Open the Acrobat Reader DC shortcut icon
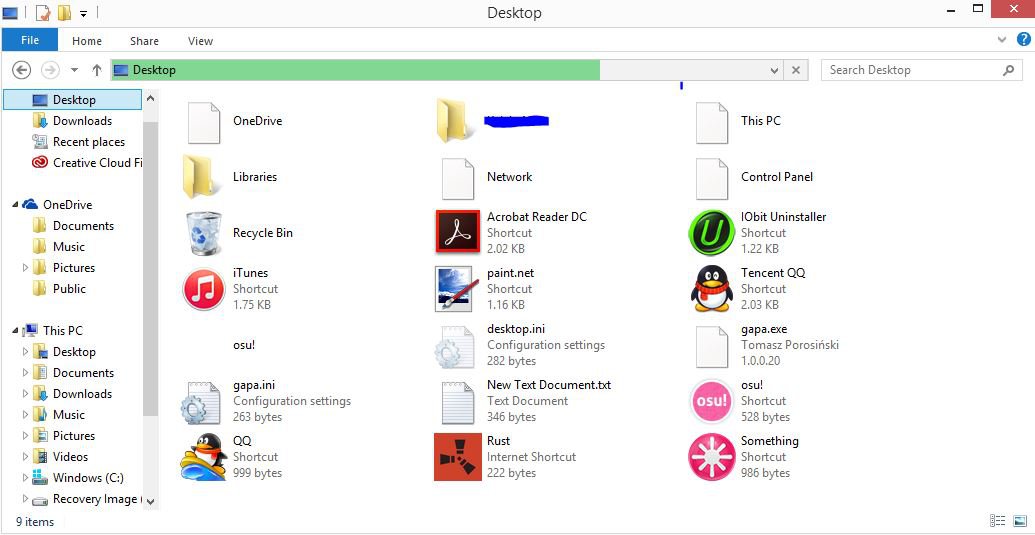The width and height of the screenshot is (1035, 535). tap(457, 232)
